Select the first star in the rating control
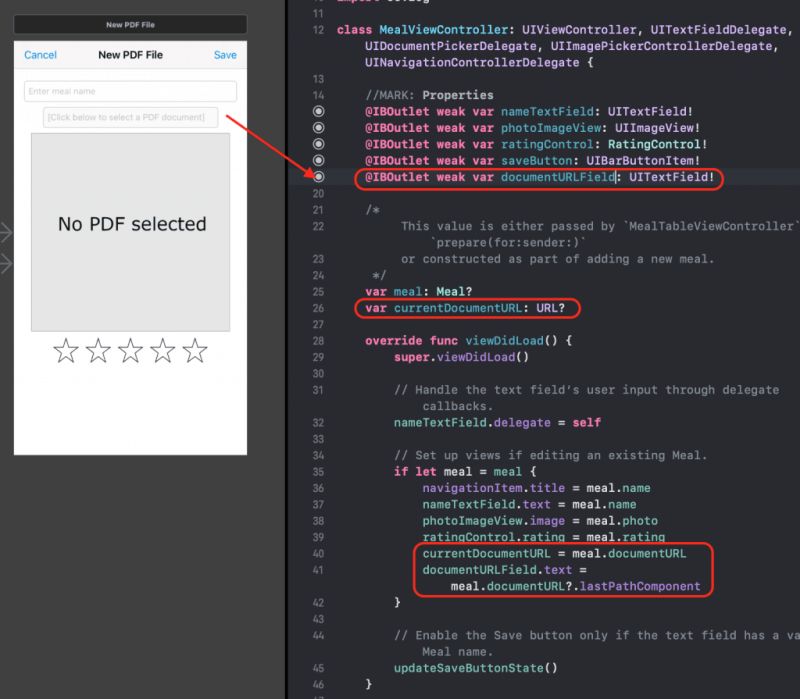Screen dimensions: 800x699 (x=67, y=351)
